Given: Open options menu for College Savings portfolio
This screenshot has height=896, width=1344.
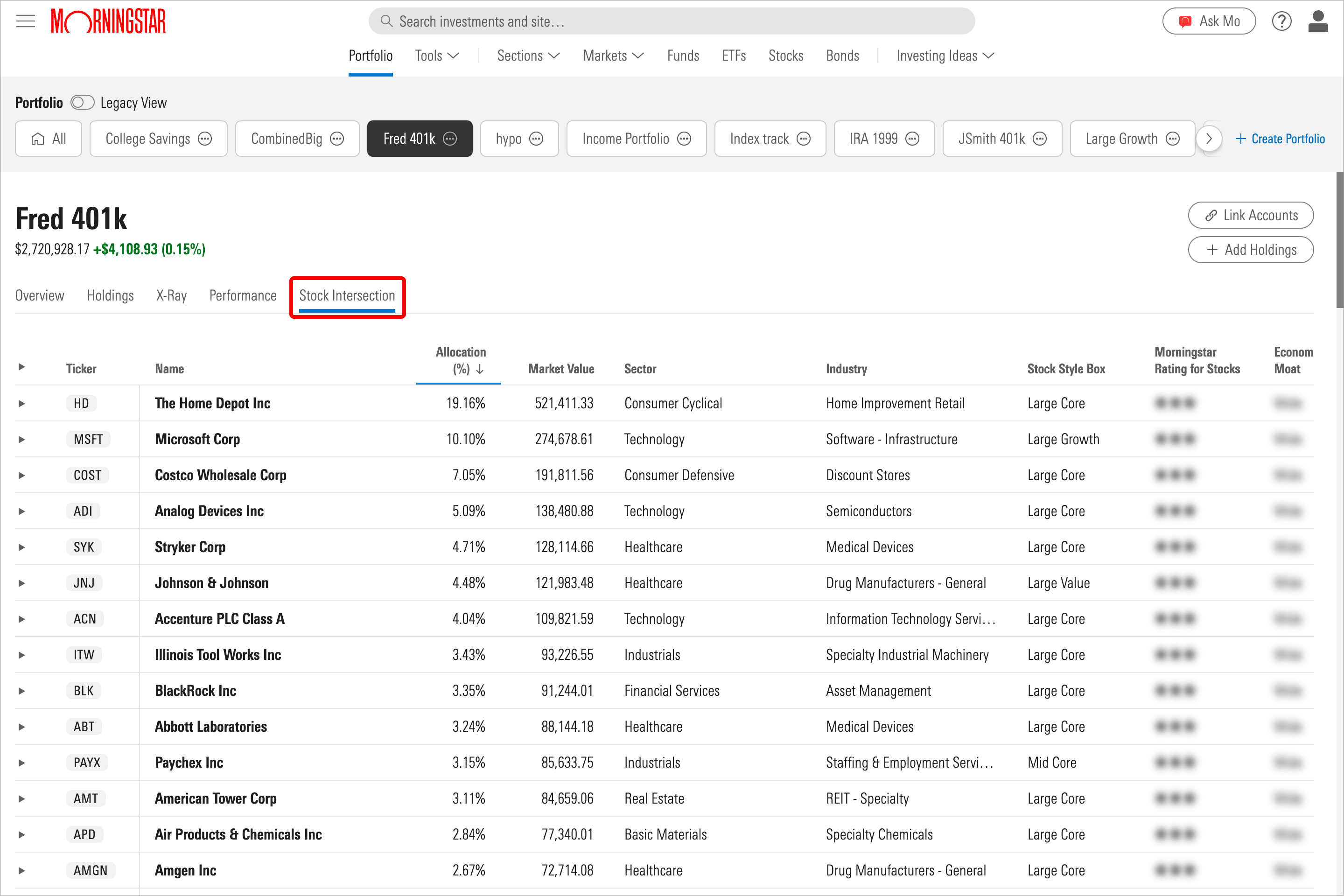Looking at the screenshot, I should 204,139.
